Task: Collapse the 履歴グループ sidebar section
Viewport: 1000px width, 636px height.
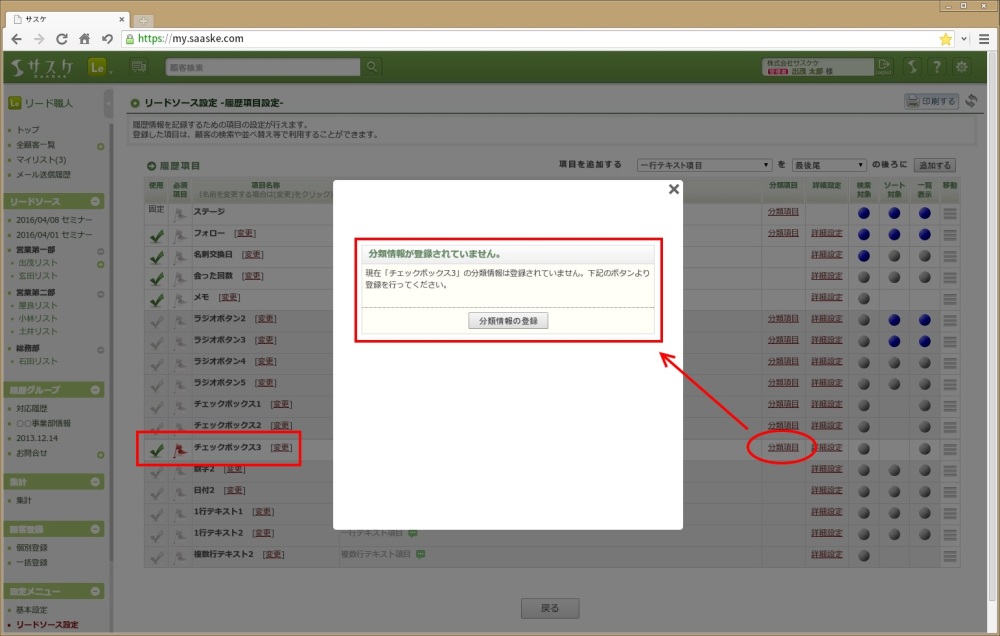Action: point(97,389)
